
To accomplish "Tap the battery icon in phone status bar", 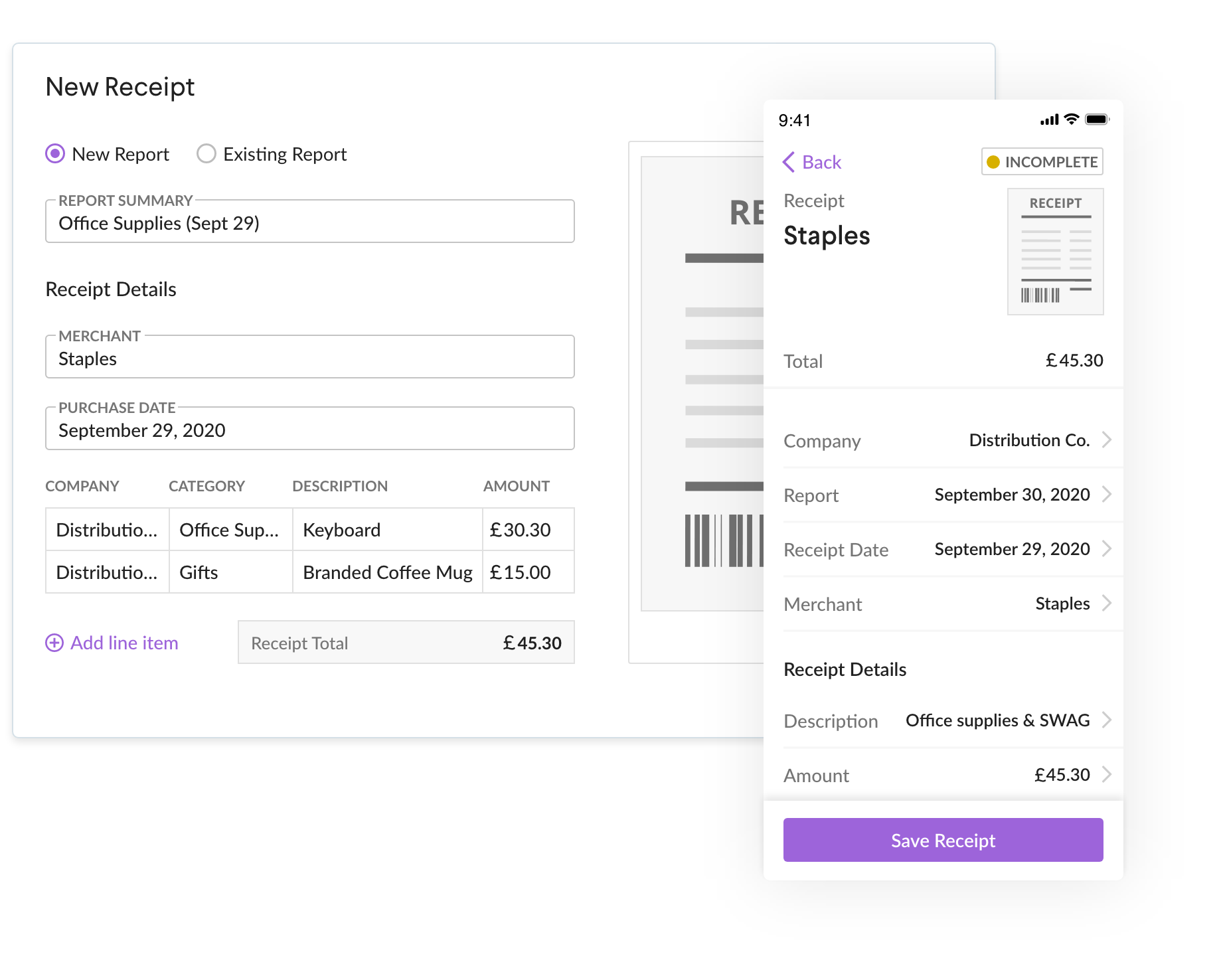I will [1097, 120].
